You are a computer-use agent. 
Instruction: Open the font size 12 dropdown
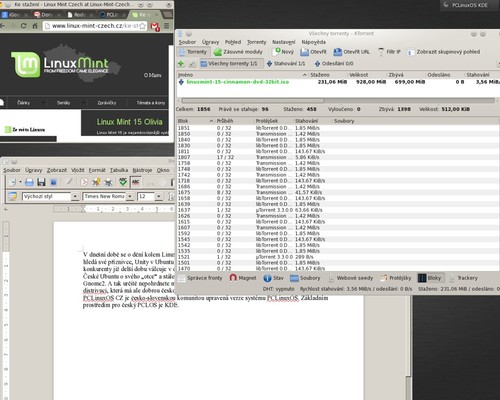pos(159,196)
